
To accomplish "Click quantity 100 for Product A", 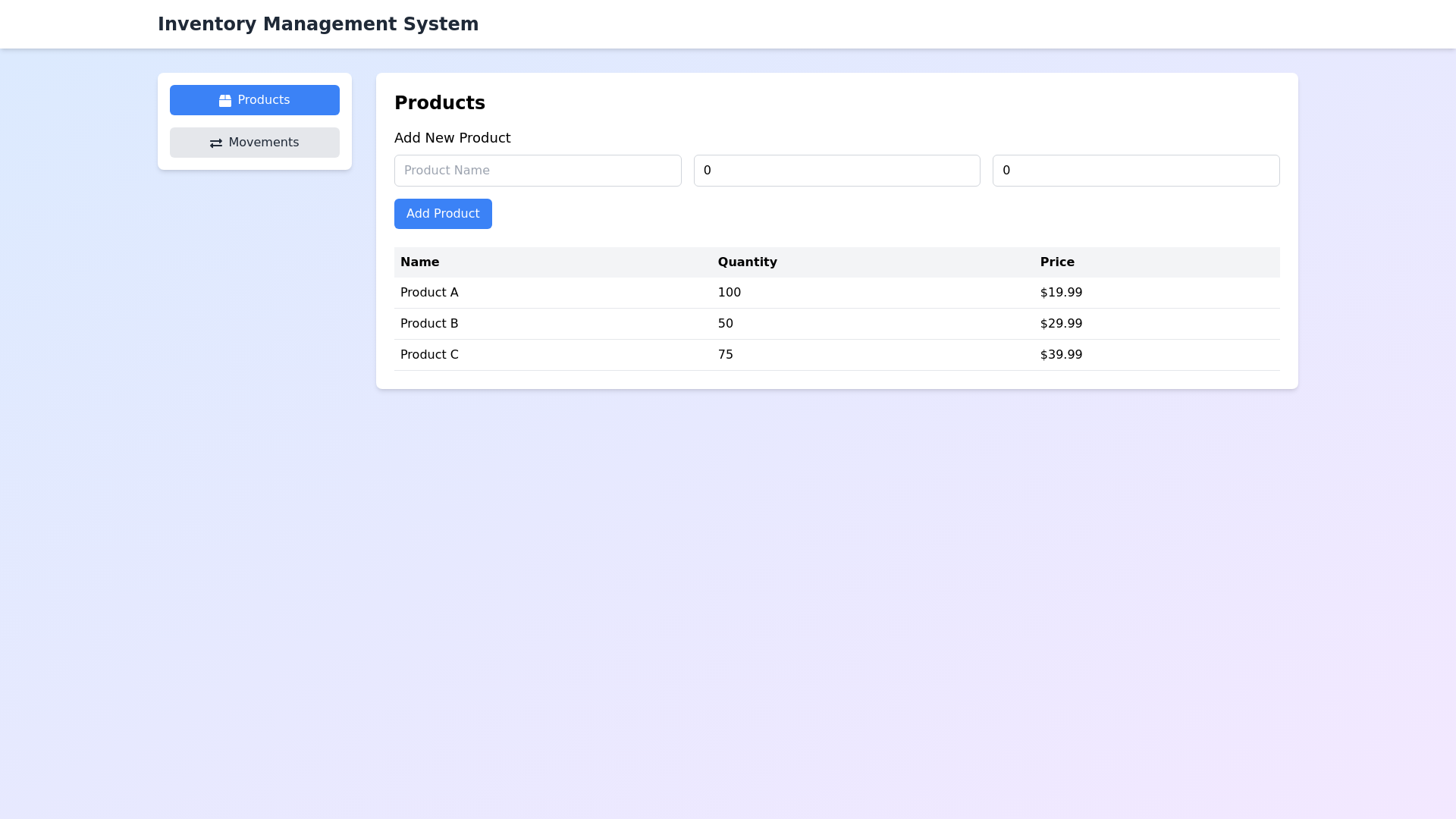I will click(730, 293).
